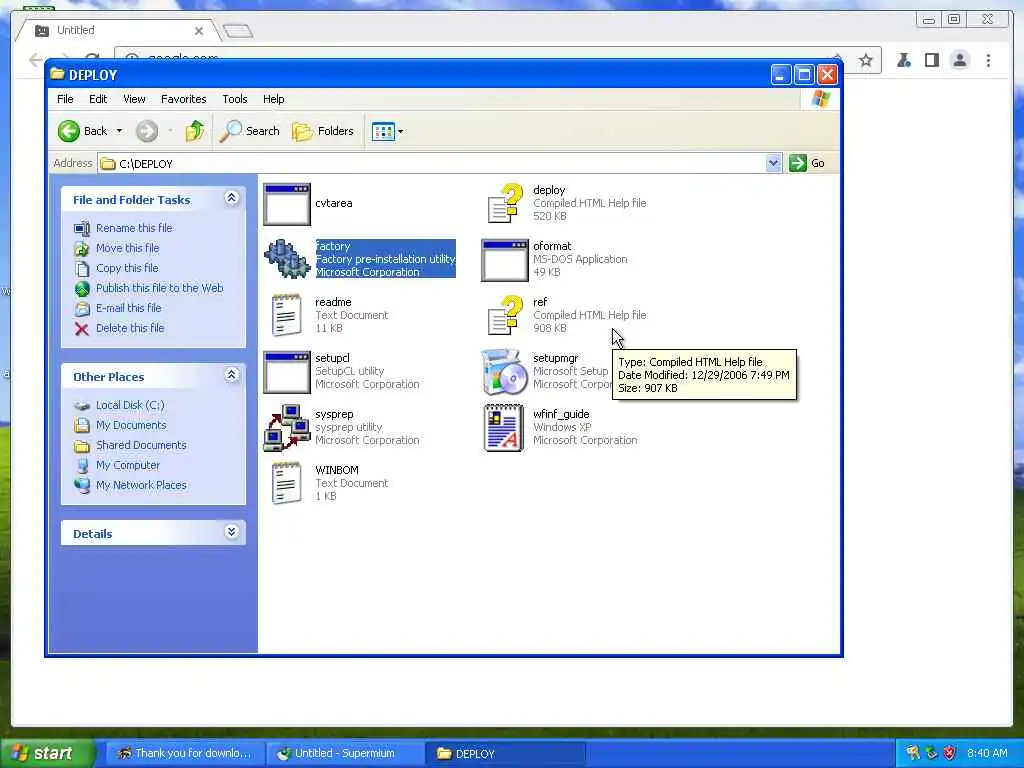The height and width of the screenshot is (768, 1024).
Task: Click the browser experiments flask icon
Action: pyautogui.click(x=904, y=61)
